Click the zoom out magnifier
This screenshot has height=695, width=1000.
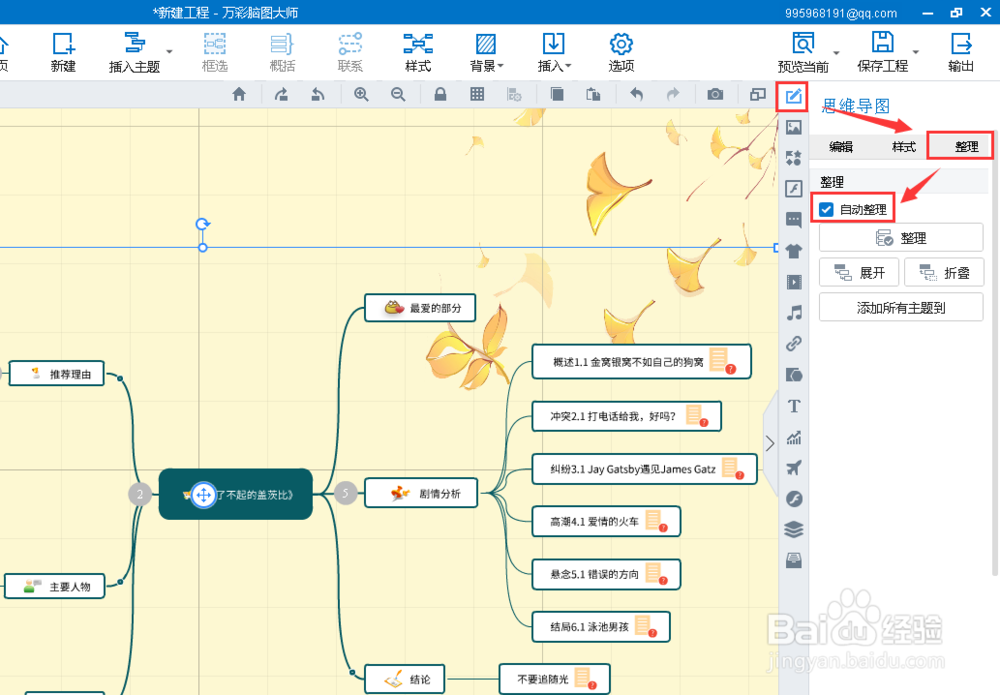click(x=398, y=94)
